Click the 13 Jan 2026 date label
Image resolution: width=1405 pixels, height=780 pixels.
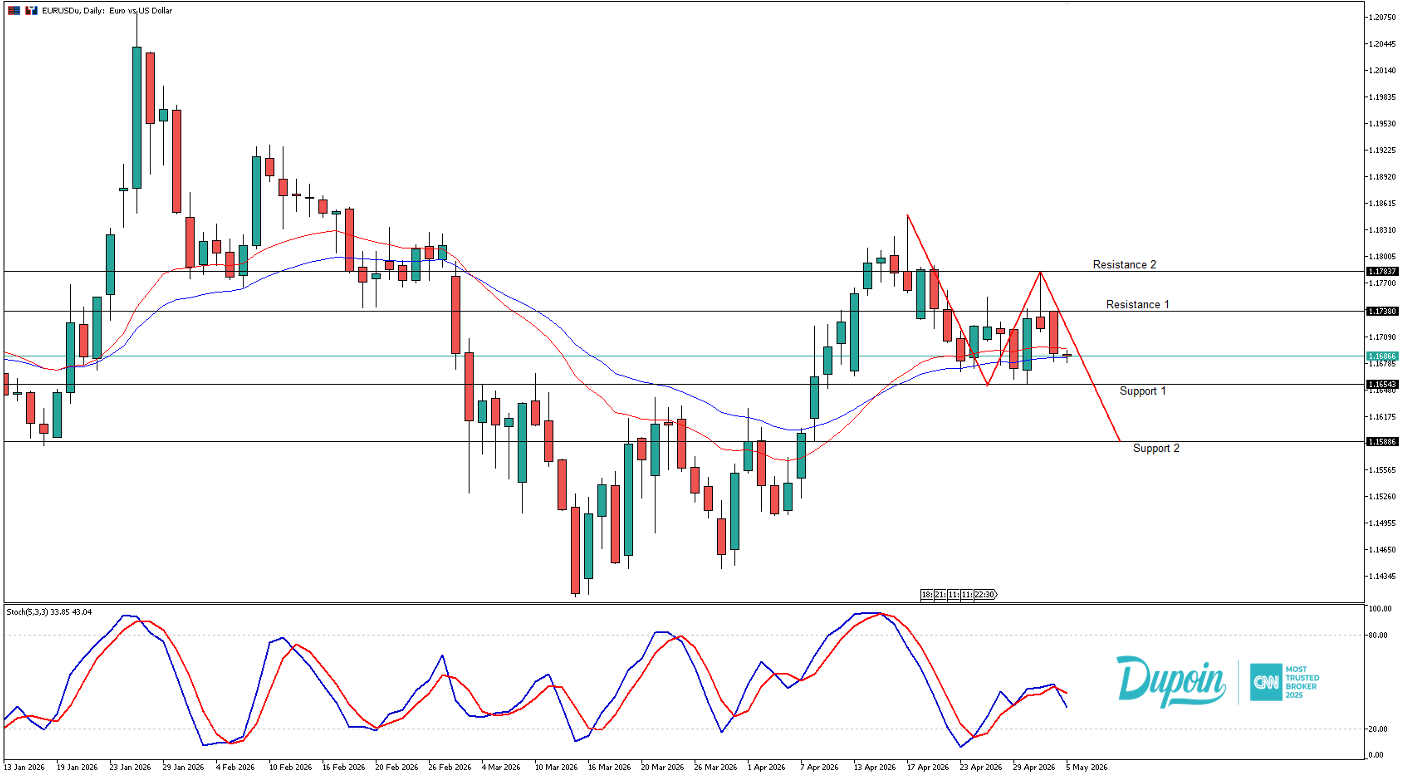[24, 767]
